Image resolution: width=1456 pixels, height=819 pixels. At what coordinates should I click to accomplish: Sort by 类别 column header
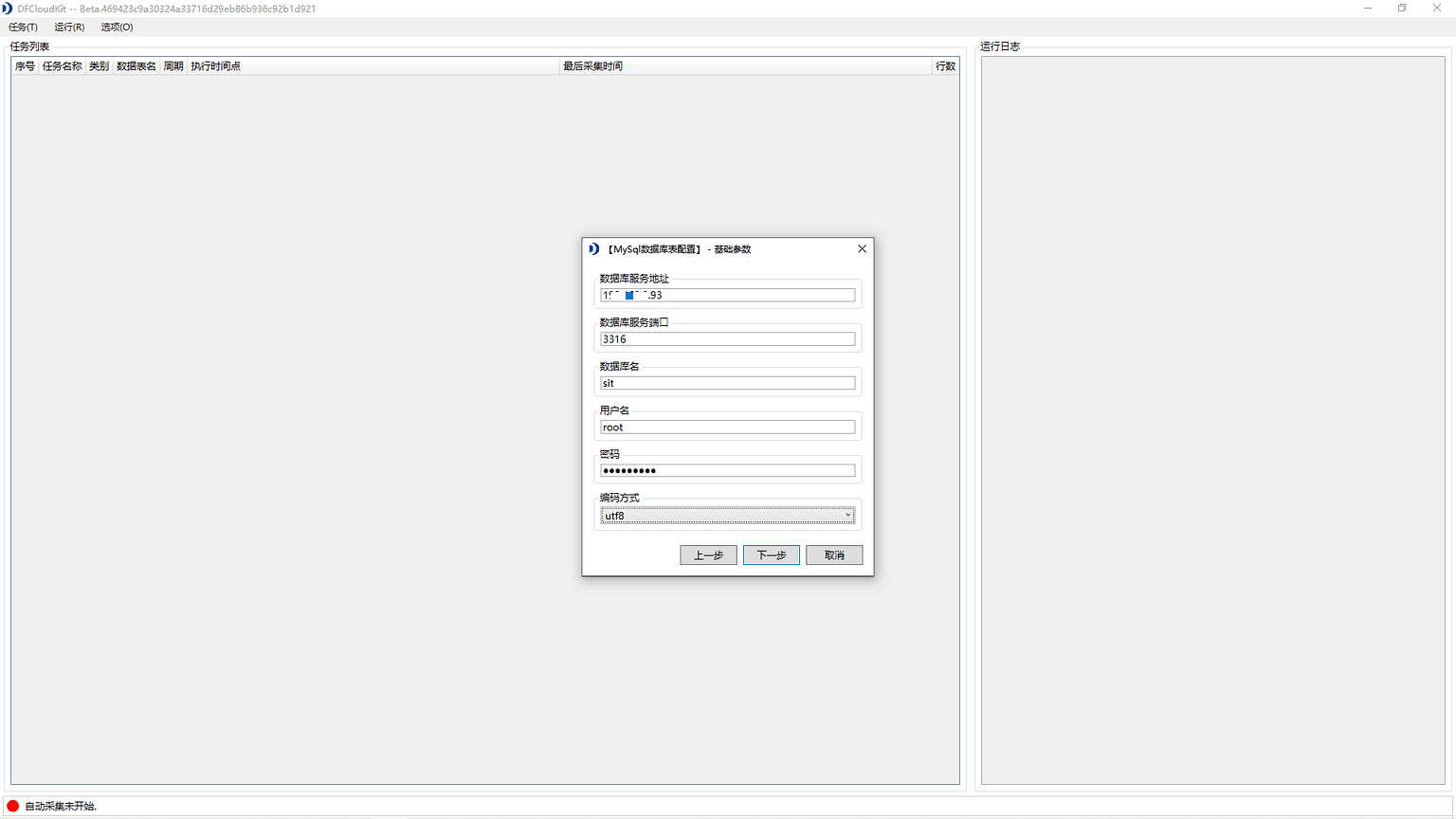click(99, 66)
